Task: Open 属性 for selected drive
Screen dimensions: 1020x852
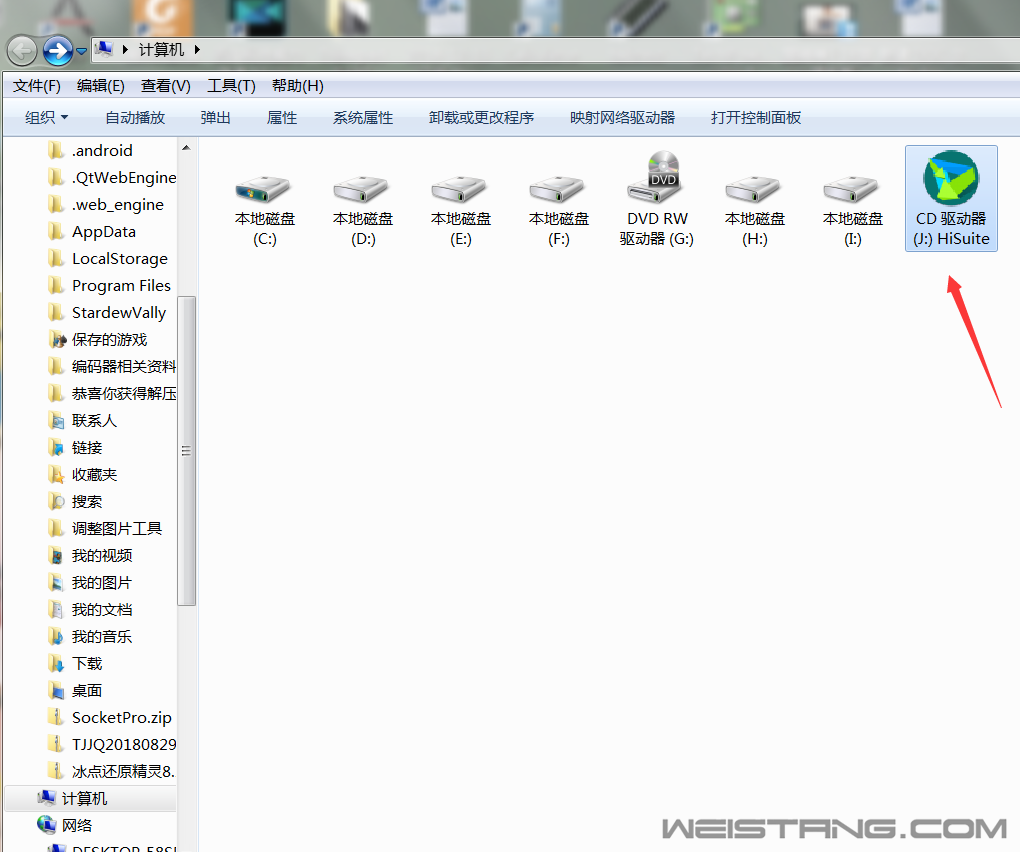Action: [x=282, y=118]
